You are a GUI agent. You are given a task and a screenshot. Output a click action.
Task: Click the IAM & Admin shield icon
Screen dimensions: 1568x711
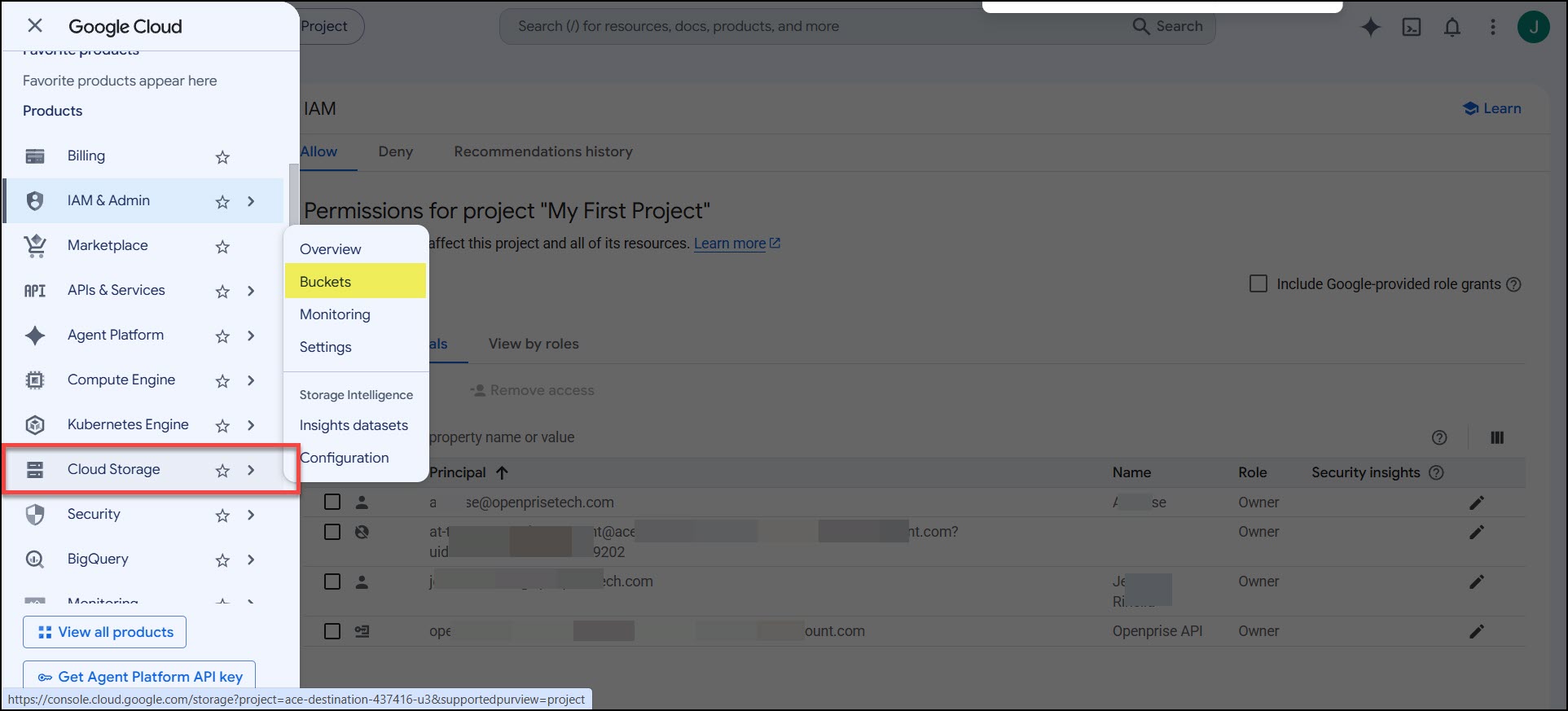(35, 200)
